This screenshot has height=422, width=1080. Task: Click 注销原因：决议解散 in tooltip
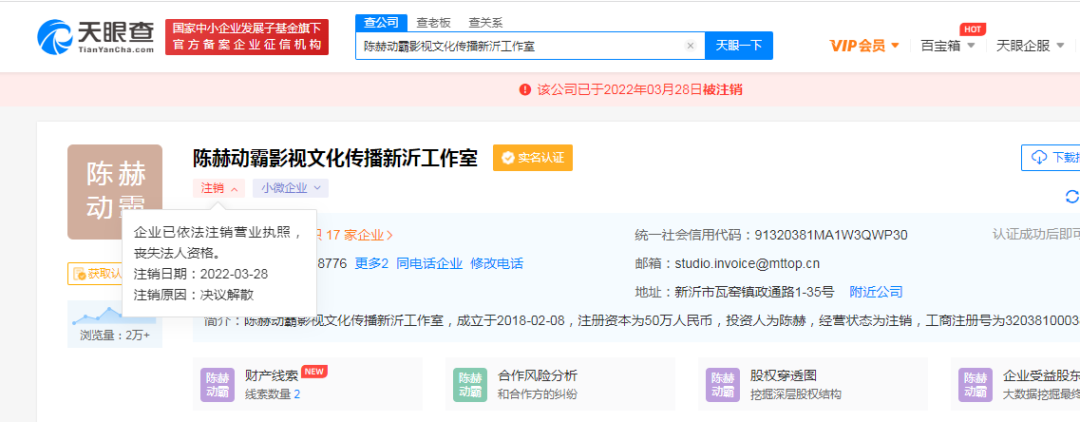click(194, 295)
